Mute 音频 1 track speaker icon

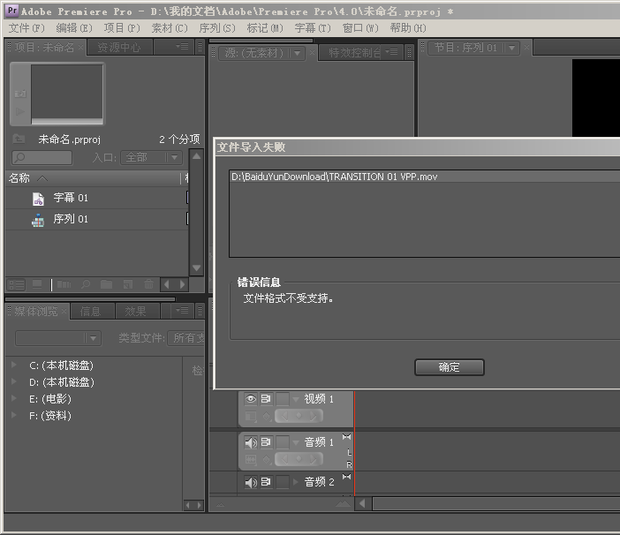pos(251,442)
